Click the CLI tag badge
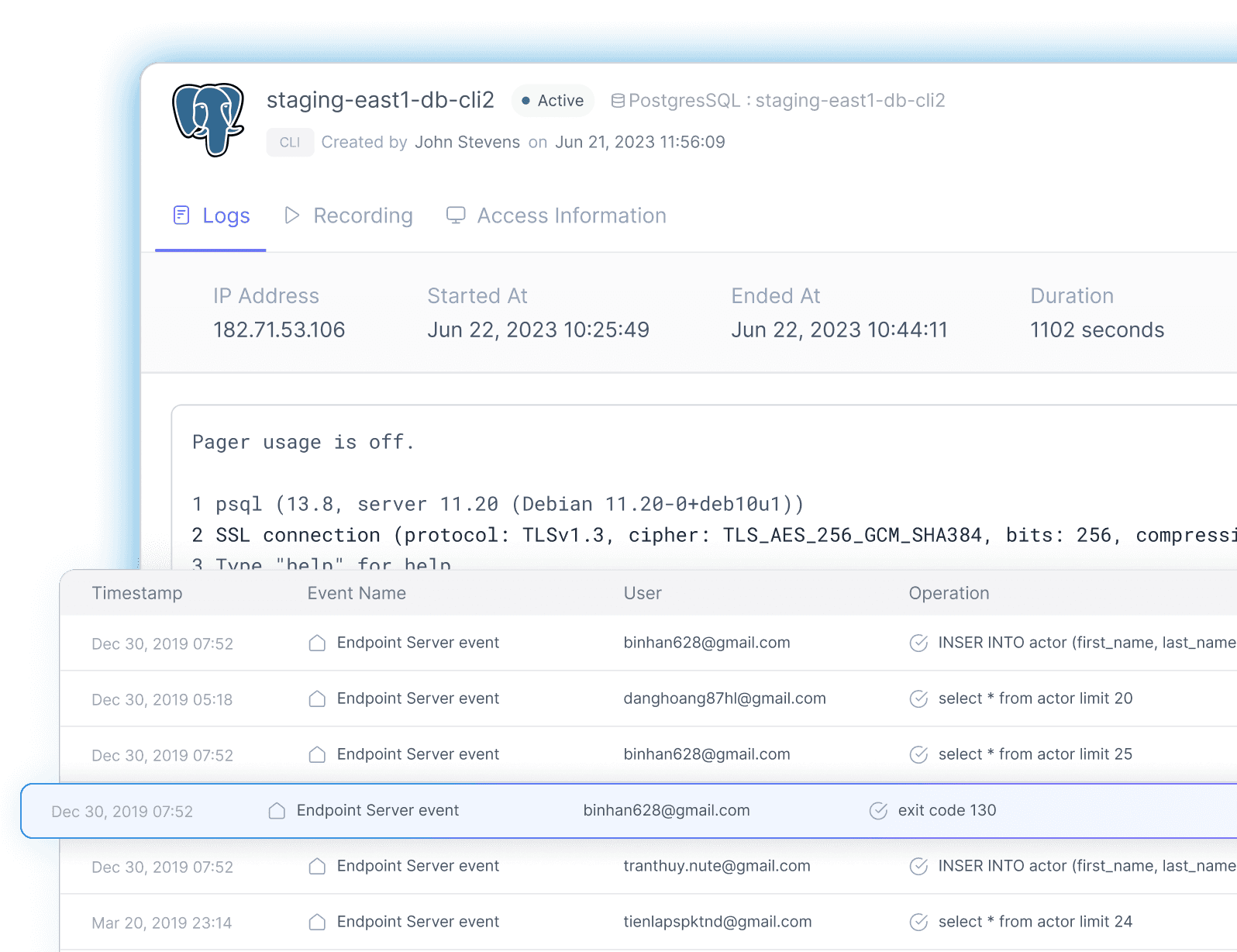 [x=290, y=142]
